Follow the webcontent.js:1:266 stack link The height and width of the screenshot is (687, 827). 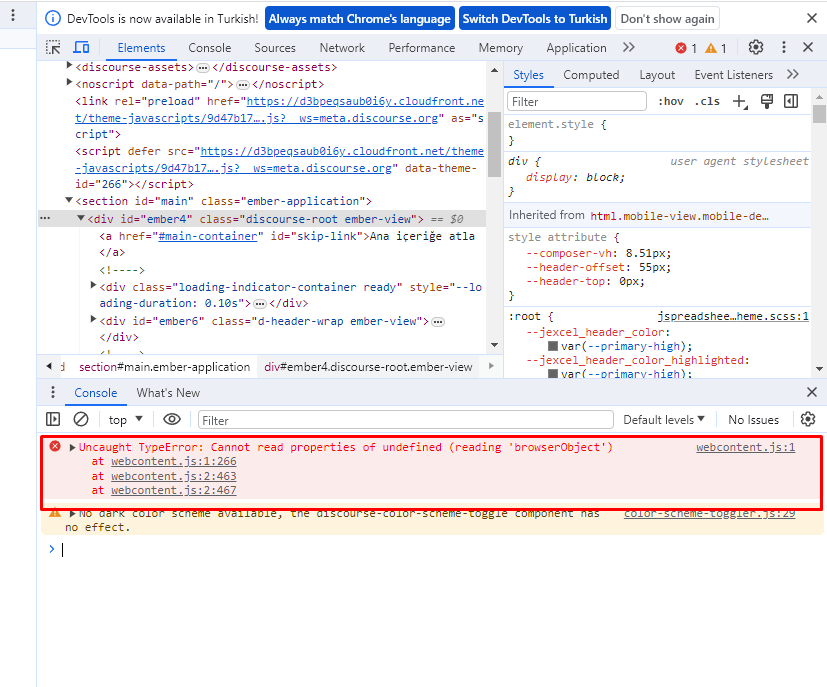[x=174, y=461]
